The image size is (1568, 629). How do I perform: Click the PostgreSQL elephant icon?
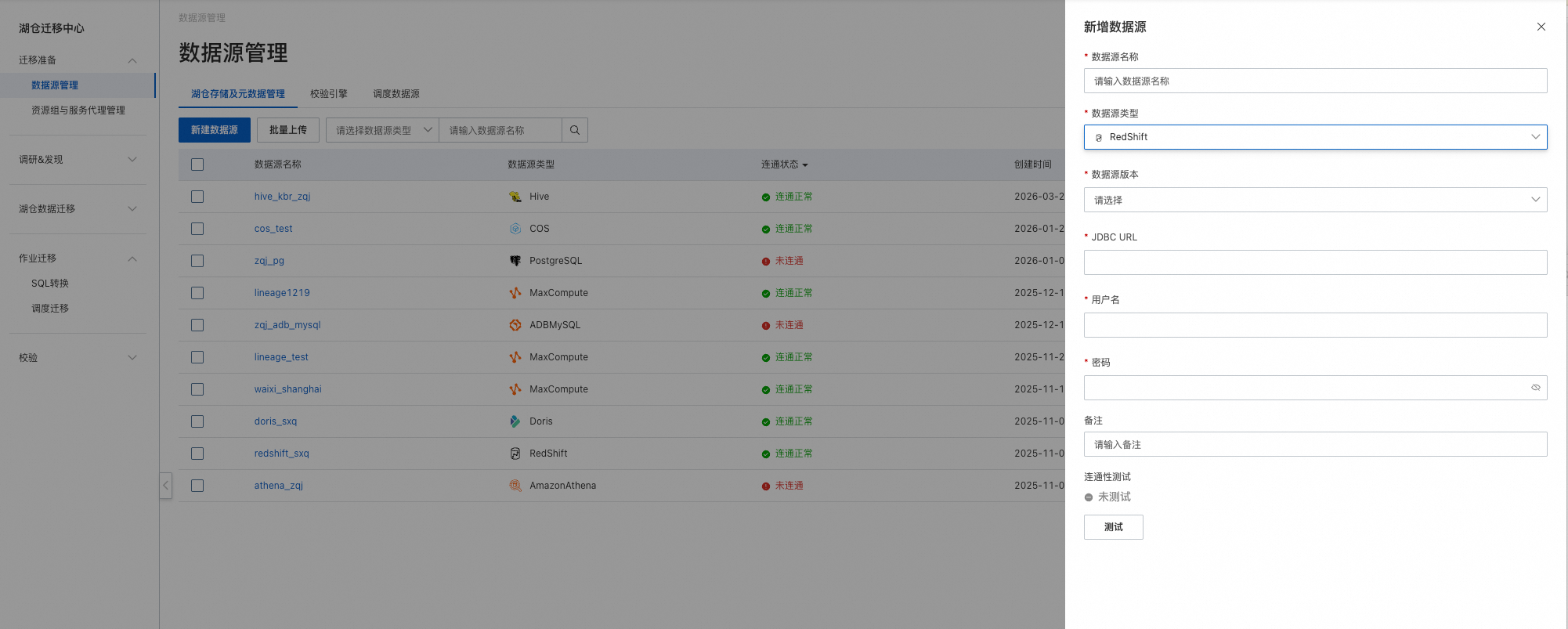515,261
